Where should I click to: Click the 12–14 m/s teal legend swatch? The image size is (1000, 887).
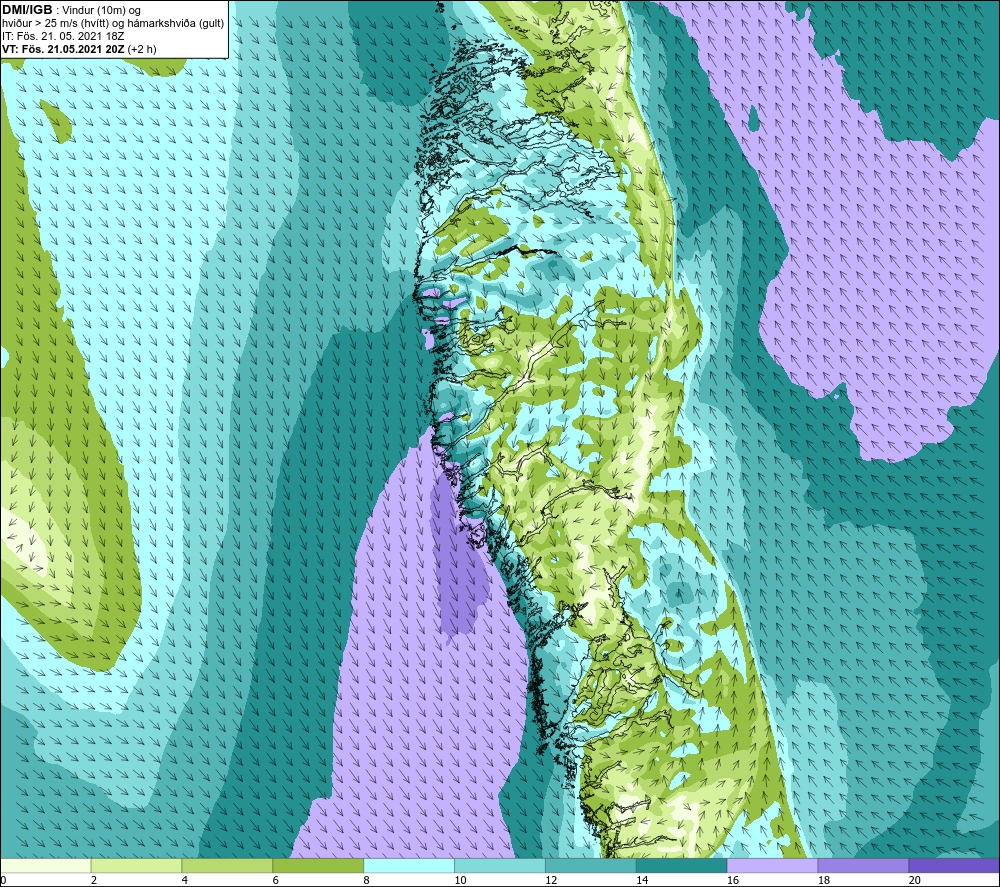point(591,866)
